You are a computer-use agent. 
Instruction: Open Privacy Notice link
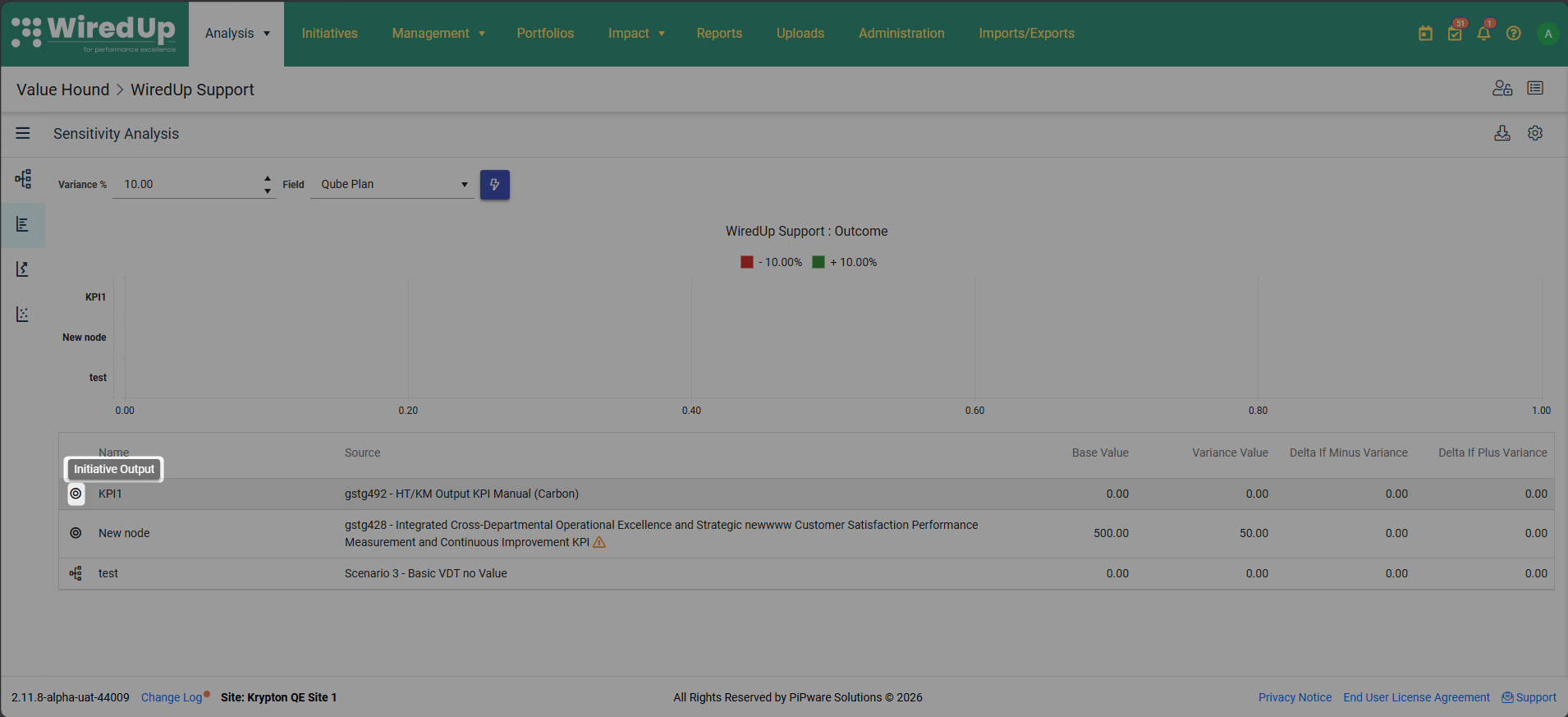(x=1295, y=697)
